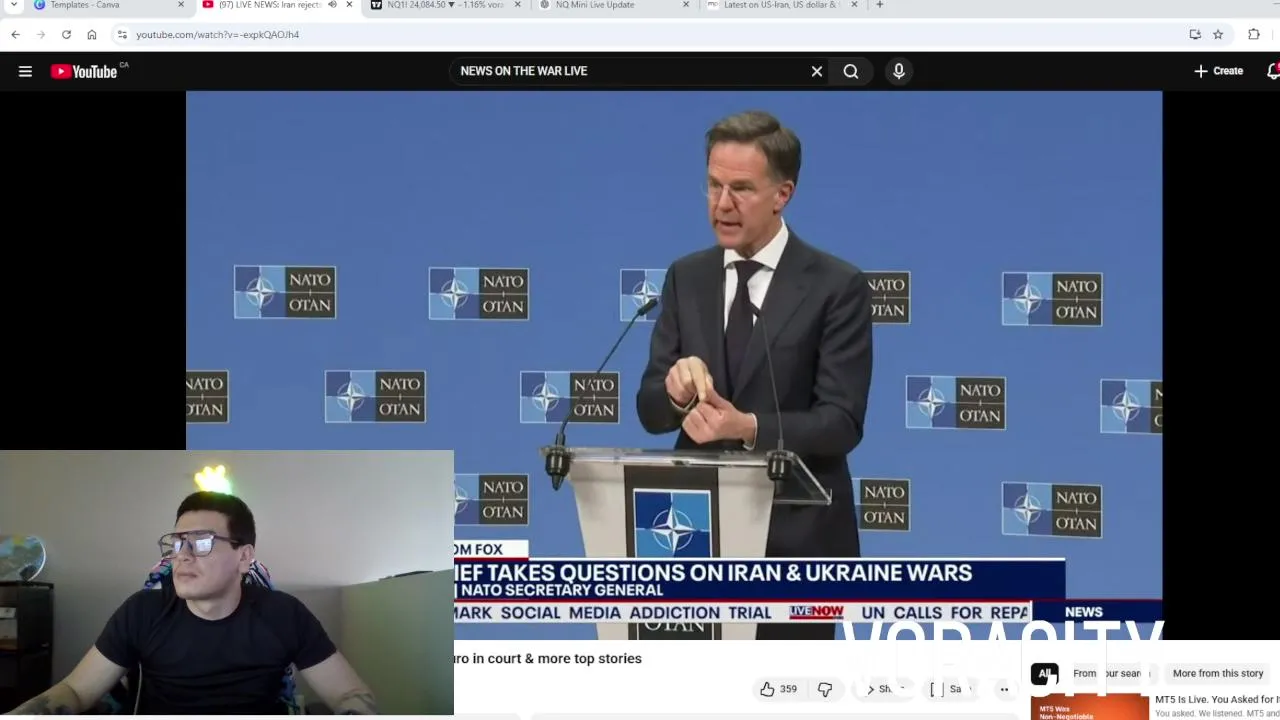The image size is (1280, 720).
Task: Run the search with magnifier button
Action: [x=851, y=71]
